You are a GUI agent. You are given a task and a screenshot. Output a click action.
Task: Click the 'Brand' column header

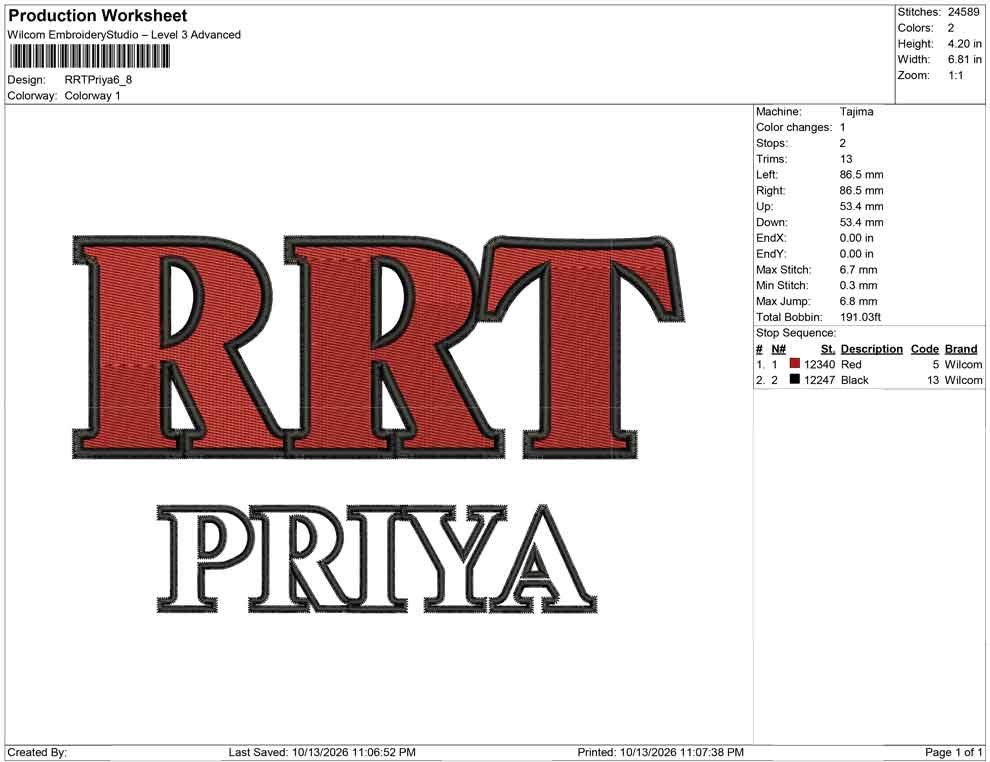tap(961, 349)
